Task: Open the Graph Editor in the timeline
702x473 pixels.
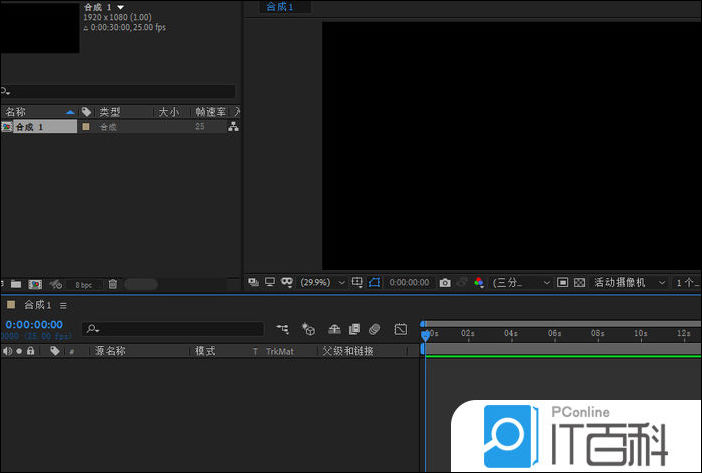Action: tap(400, 328)
